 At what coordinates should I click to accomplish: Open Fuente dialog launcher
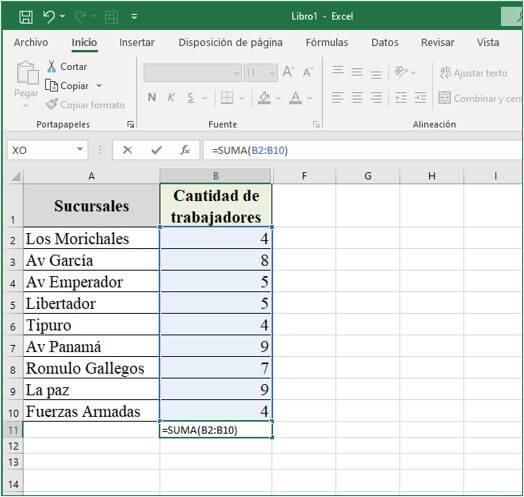coord(316,125)
